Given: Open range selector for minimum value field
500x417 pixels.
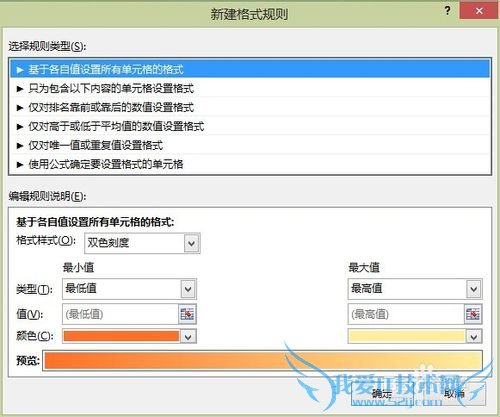Looking at the screenshot, I should 187,314.
